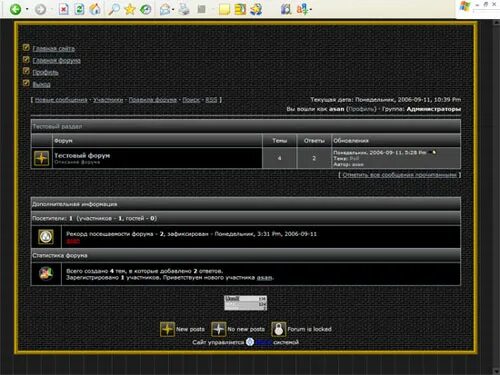Screen dimensions: 500x375
Task: Click the translate letters toolbar icon
Action: tap(302, 9)
